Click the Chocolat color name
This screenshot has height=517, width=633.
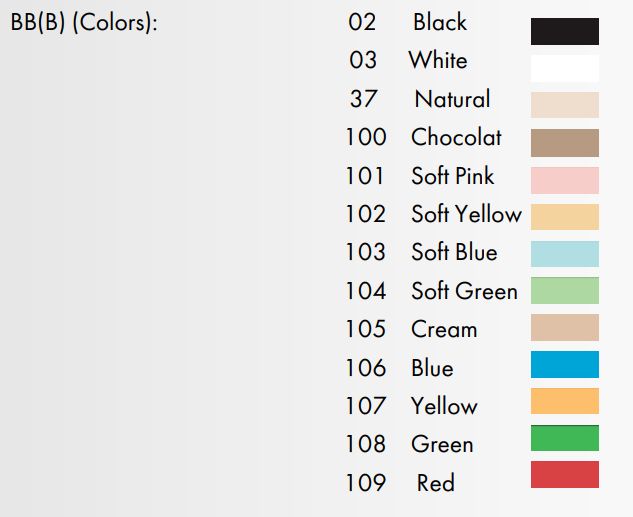[456, 138]
